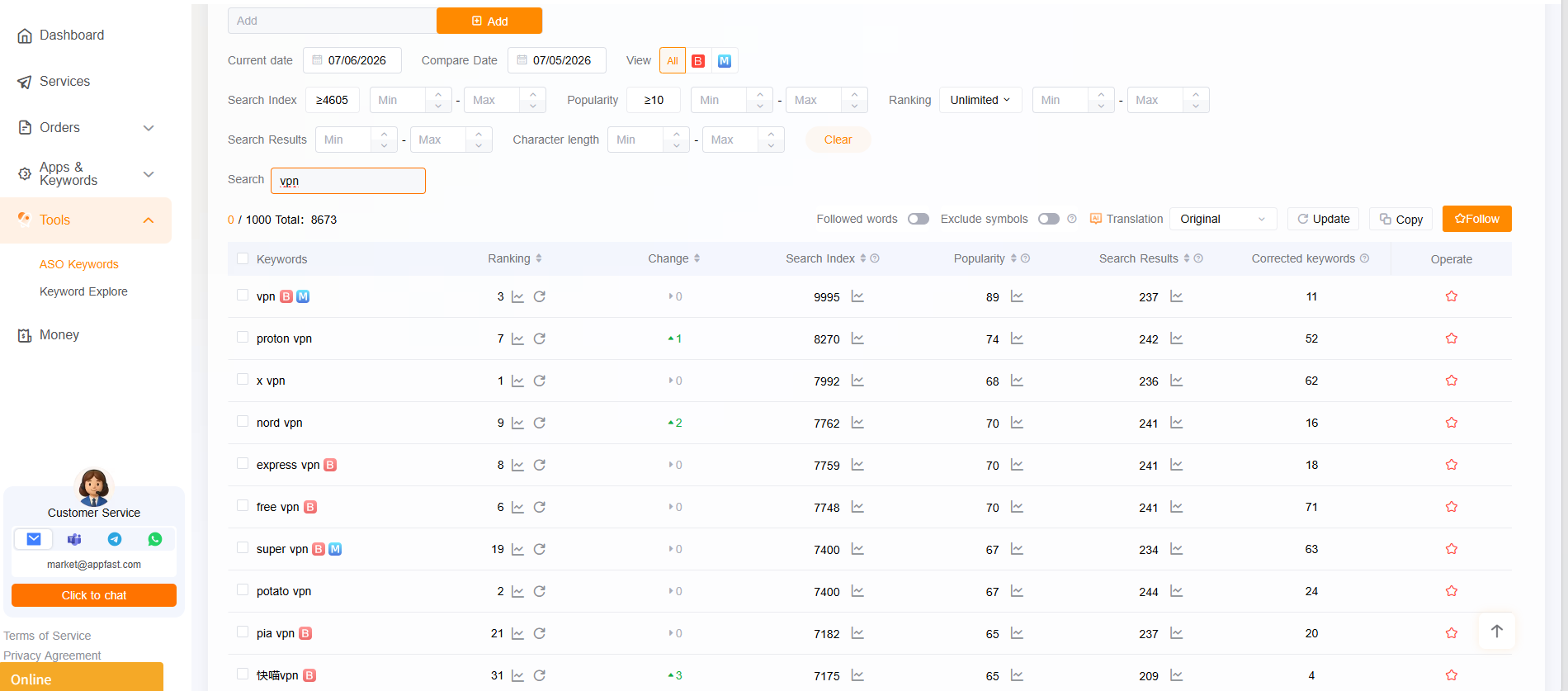Check the potato vpn checkbox
The width and height of the screenshot is (1568, 691).
coord(243,589)
